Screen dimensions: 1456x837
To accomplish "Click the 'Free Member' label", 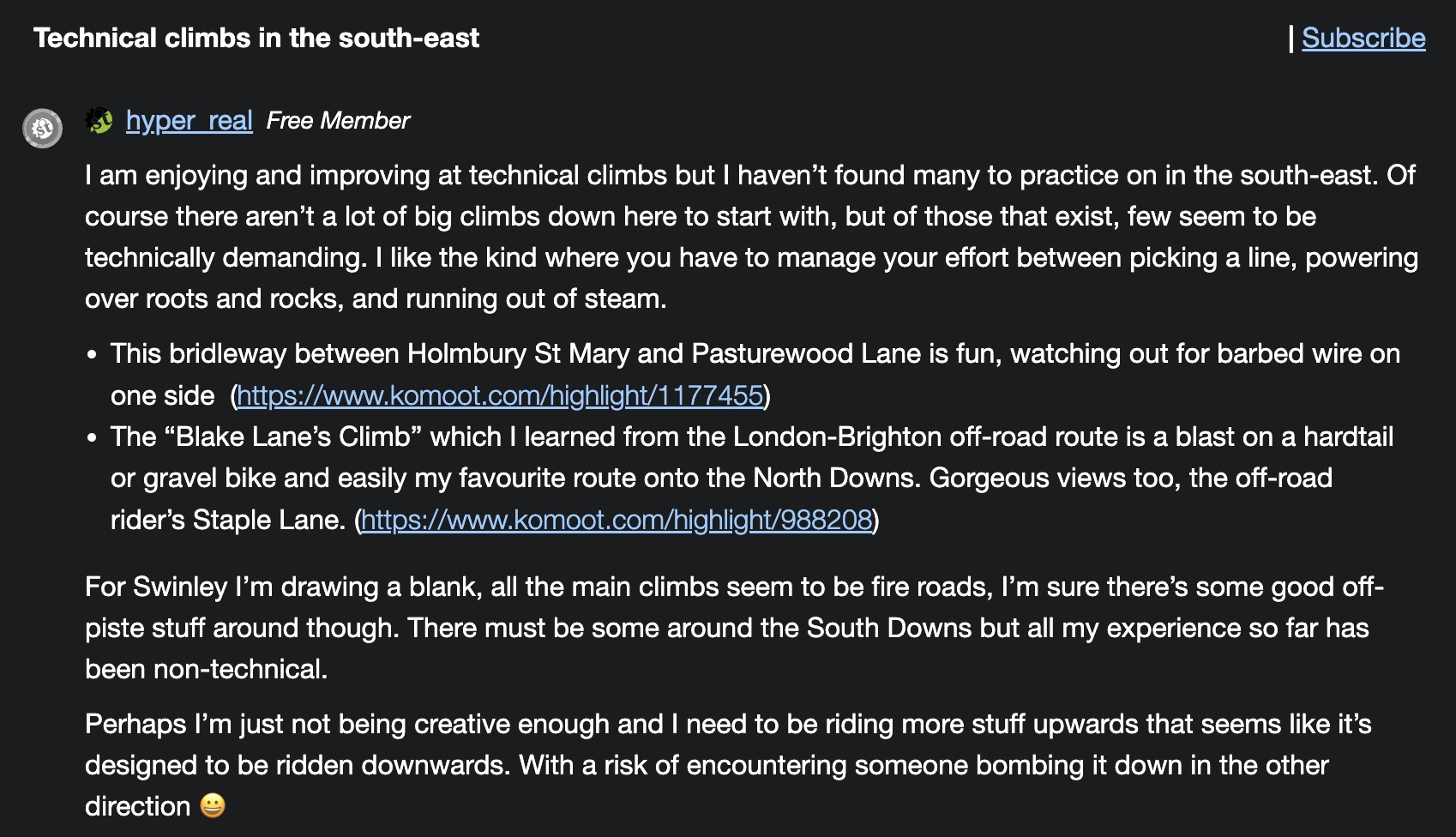I will (x=338, y=121).
